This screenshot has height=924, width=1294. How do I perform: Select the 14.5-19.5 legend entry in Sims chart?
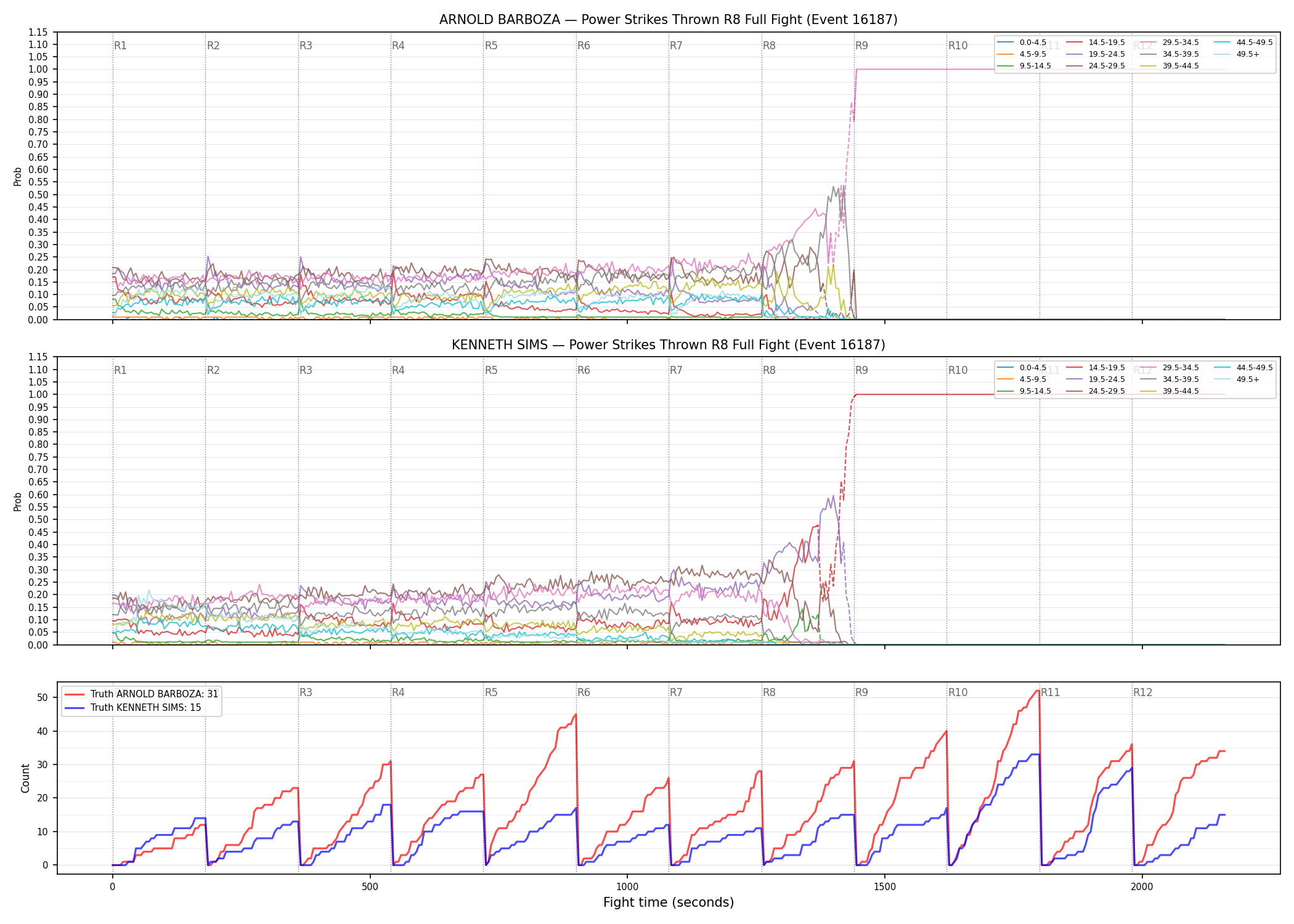coord(1096,368)
